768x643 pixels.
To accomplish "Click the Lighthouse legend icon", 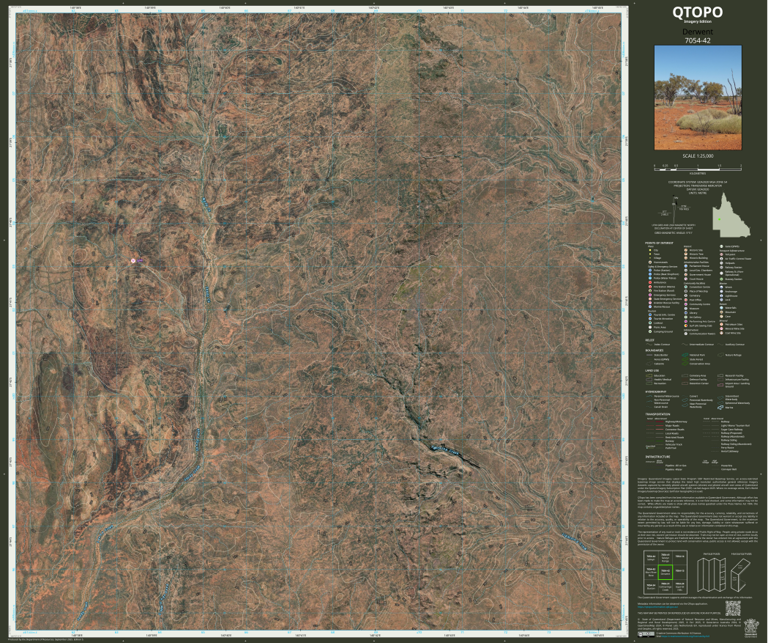I will pos(721,296).
